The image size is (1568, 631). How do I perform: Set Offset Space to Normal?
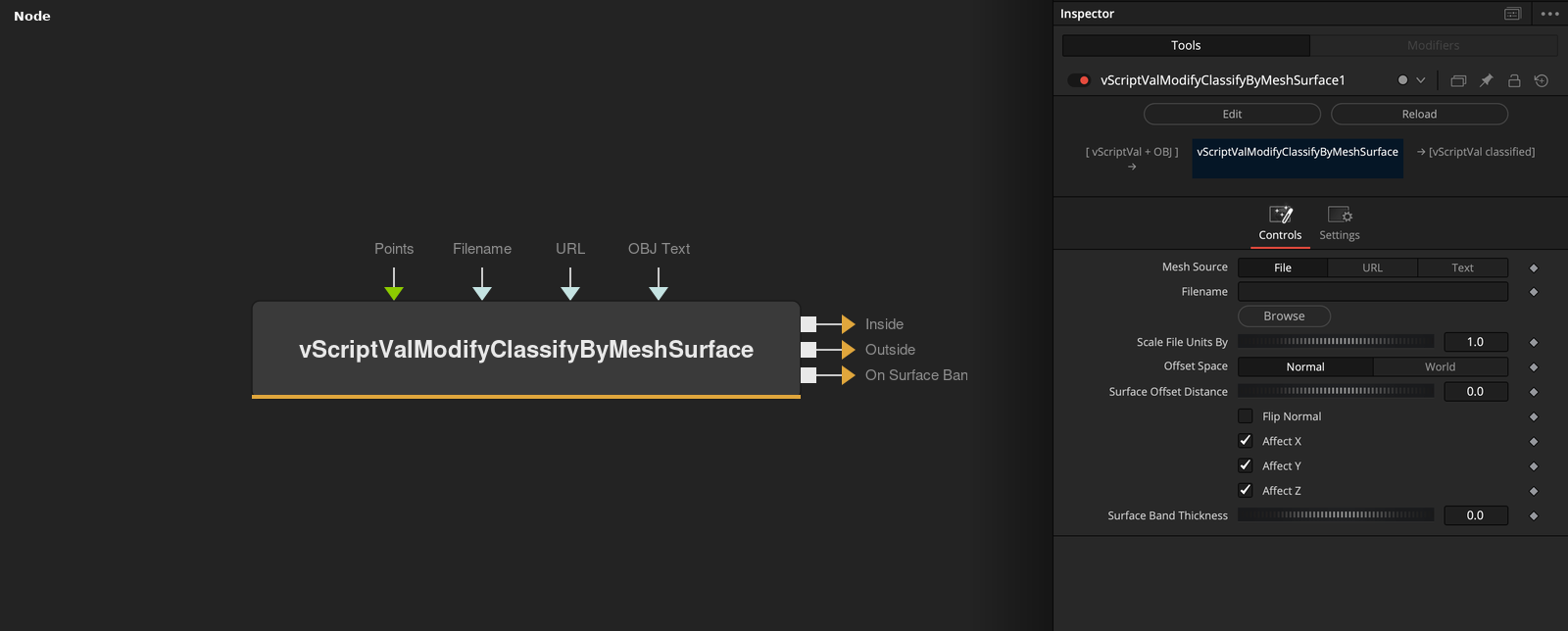pyautogui.click(x=1305, y=366)
